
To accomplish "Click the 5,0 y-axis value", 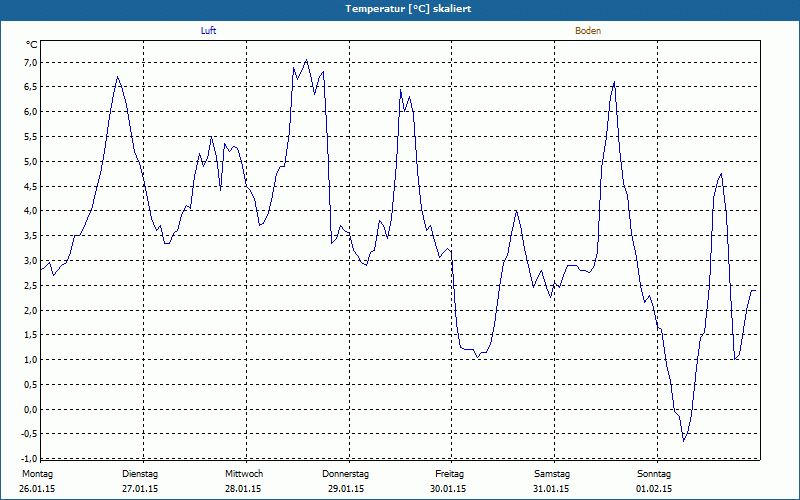I will (31, 162).
